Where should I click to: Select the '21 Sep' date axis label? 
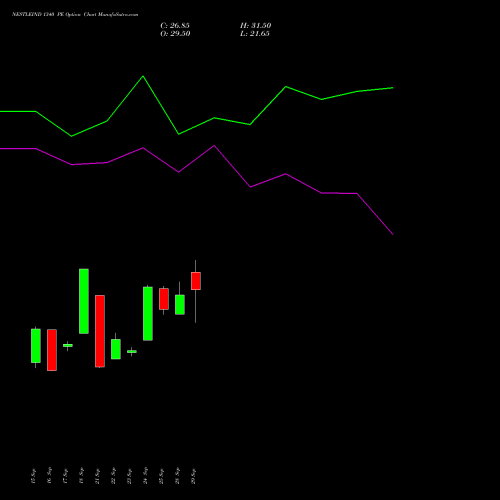(x=97, y=476)
